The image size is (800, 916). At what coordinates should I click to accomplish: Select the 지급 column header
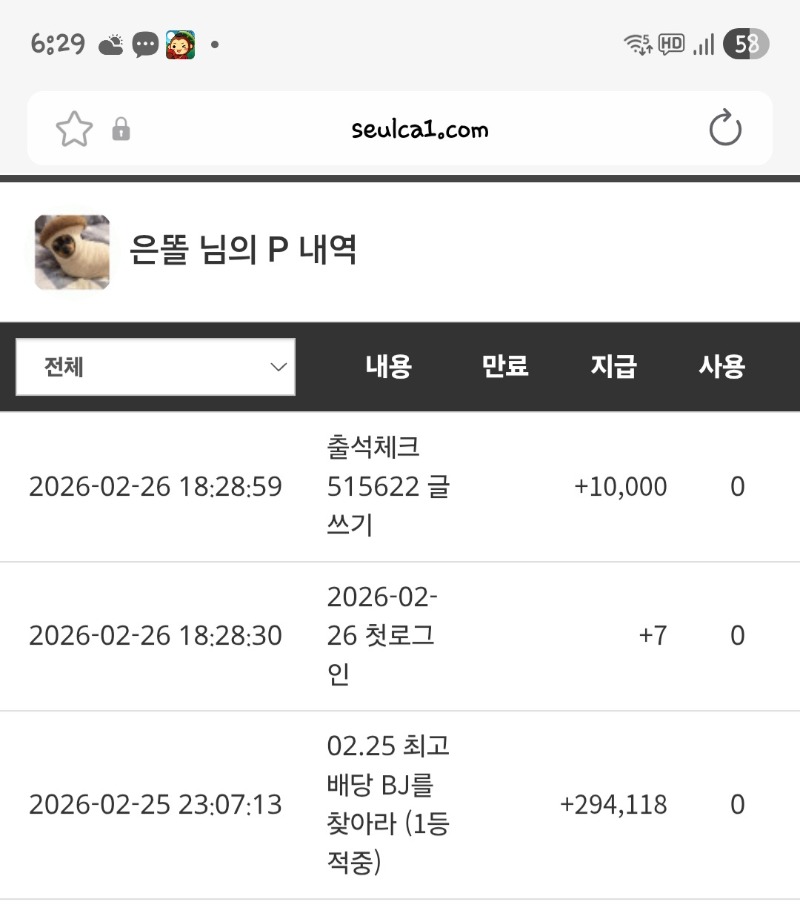613,367
